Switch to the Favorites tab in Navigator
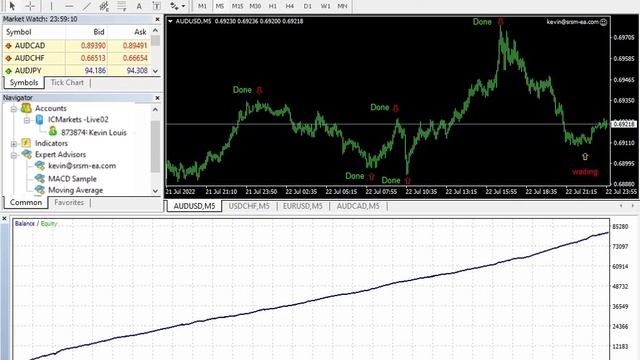 click(69, 202)
